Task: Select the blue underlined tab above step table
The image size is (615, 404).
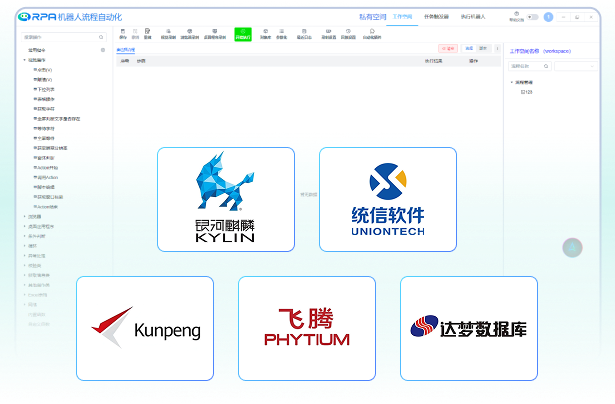Action: 126,50
